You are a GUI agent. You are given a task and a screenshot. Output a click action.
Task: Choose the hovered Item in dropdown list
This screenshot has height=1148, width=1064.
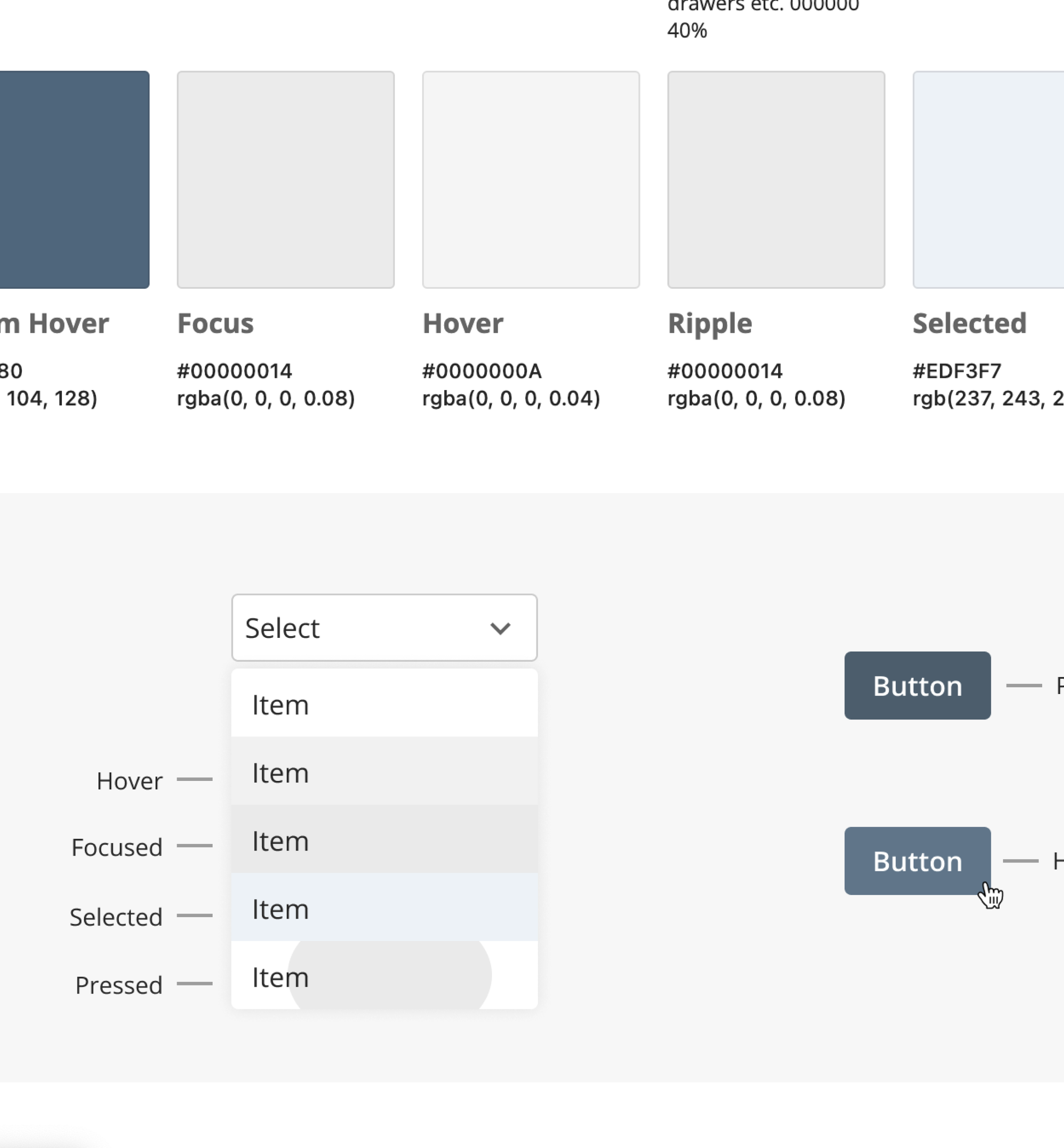pyautogui.click(x=384, y=772)
